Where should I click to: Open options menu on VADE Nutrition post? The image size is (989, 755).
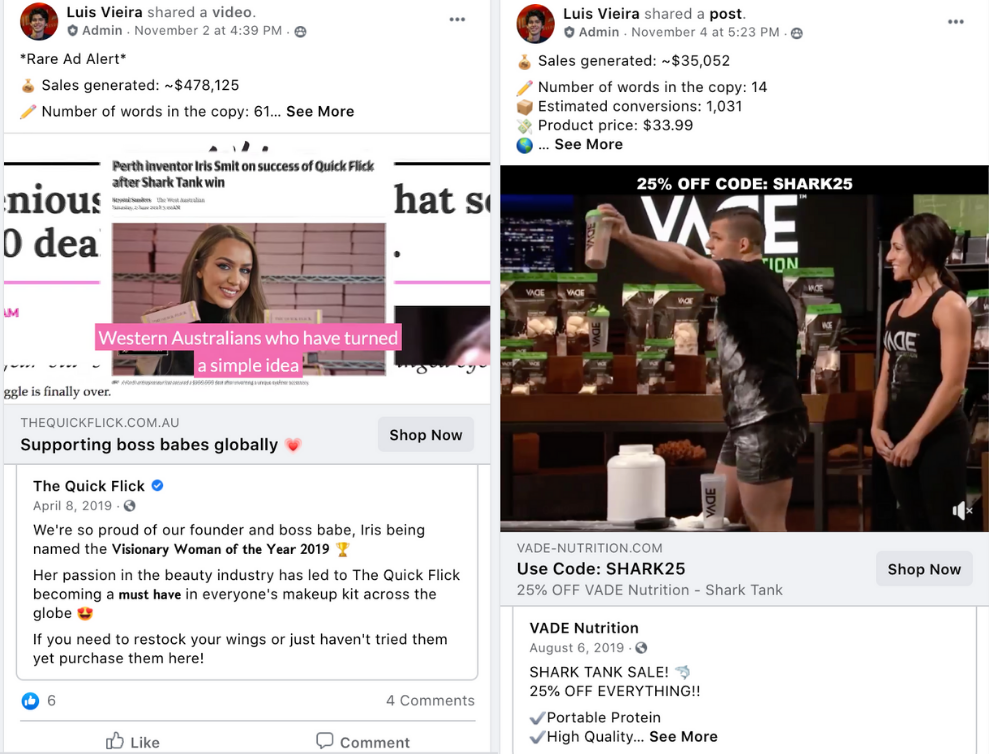pyautogui.click(x=956, y=21)
